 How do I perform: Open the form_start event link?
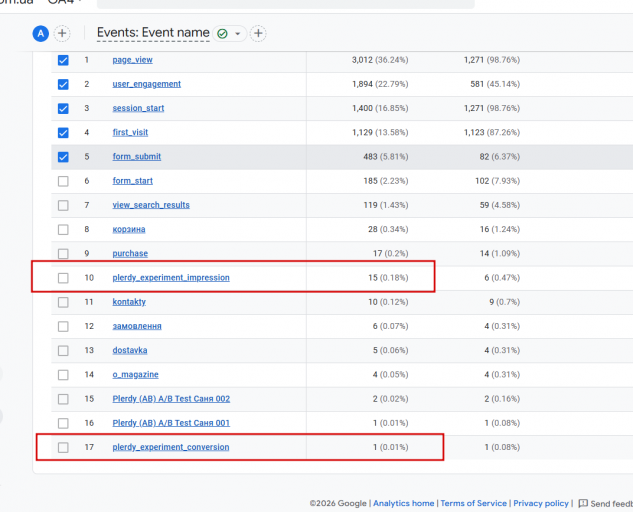[132, 181]
